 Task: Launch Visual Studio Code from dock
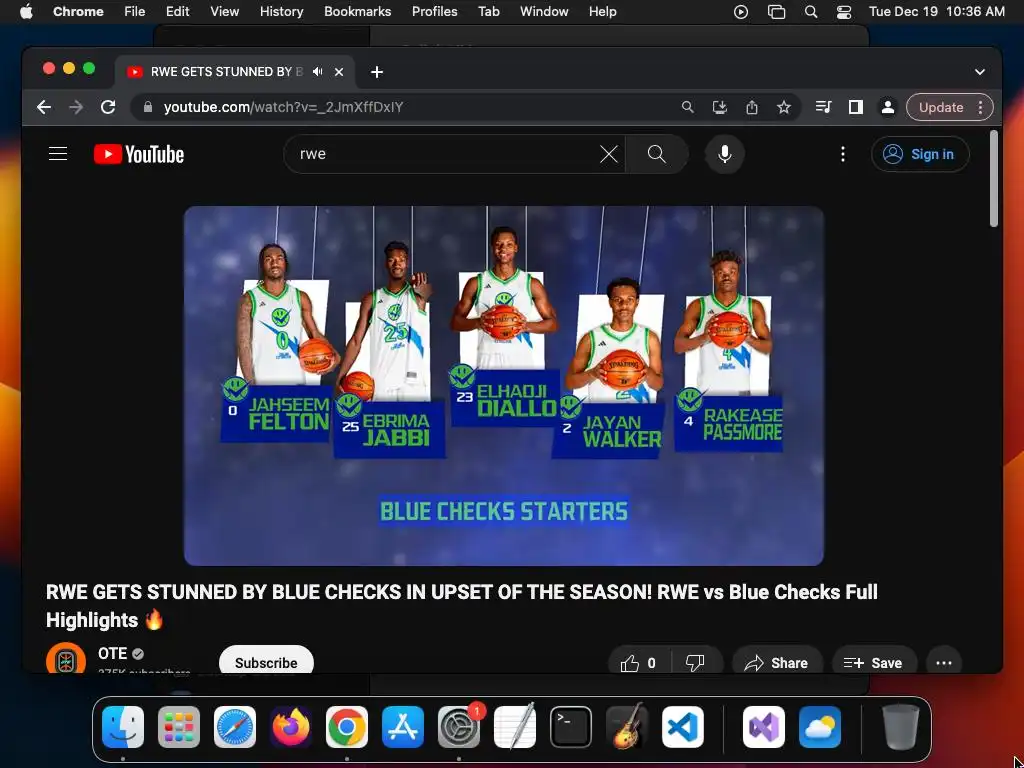tap(683, 727)
